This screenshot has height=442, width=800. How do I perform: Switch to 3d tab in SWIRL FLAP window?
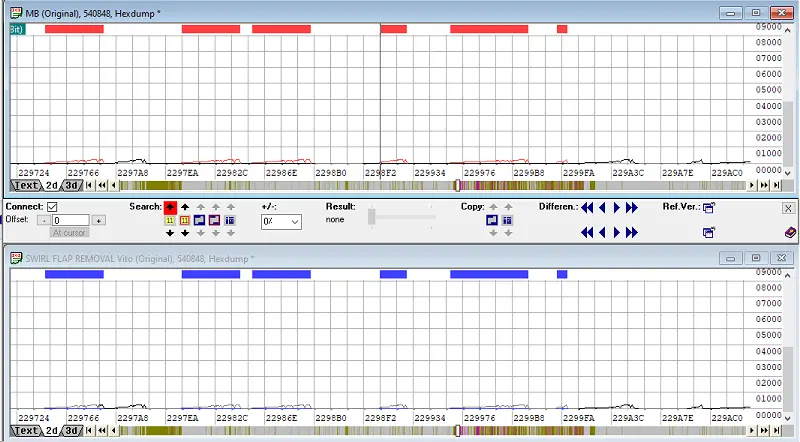pos(71,431)
